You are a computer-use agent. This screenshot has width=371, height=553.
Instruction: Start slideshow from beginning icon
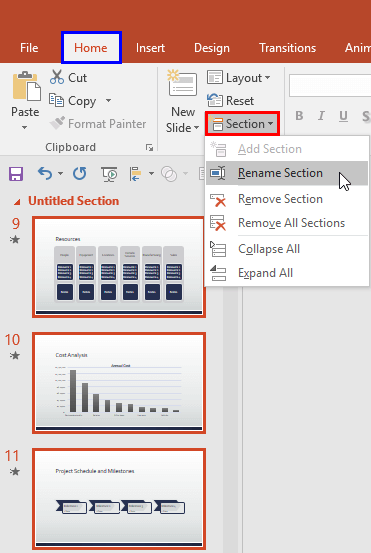(x=109, y=174)
